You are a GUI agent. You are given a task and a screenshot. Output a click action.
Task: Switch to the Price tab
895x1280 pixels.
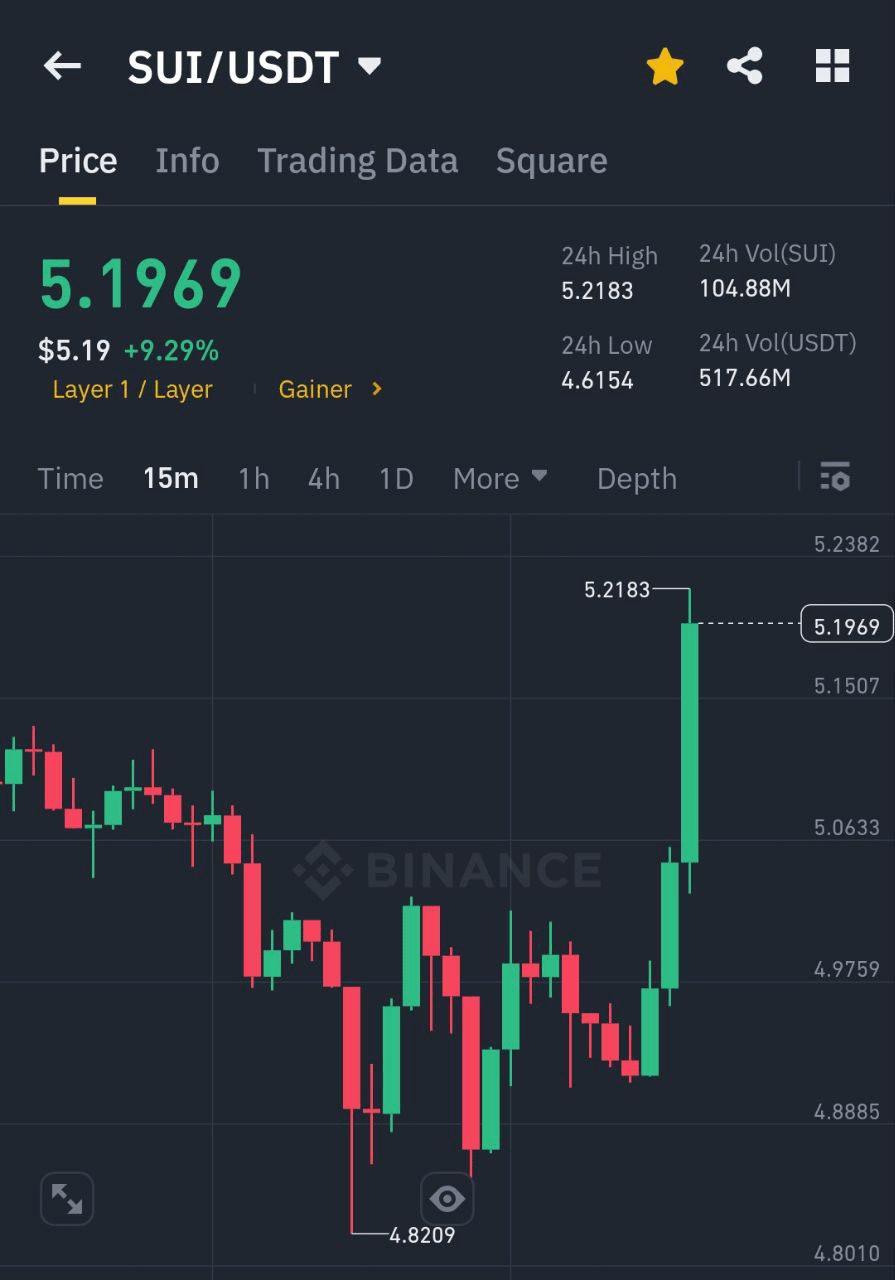pos(78,161)
